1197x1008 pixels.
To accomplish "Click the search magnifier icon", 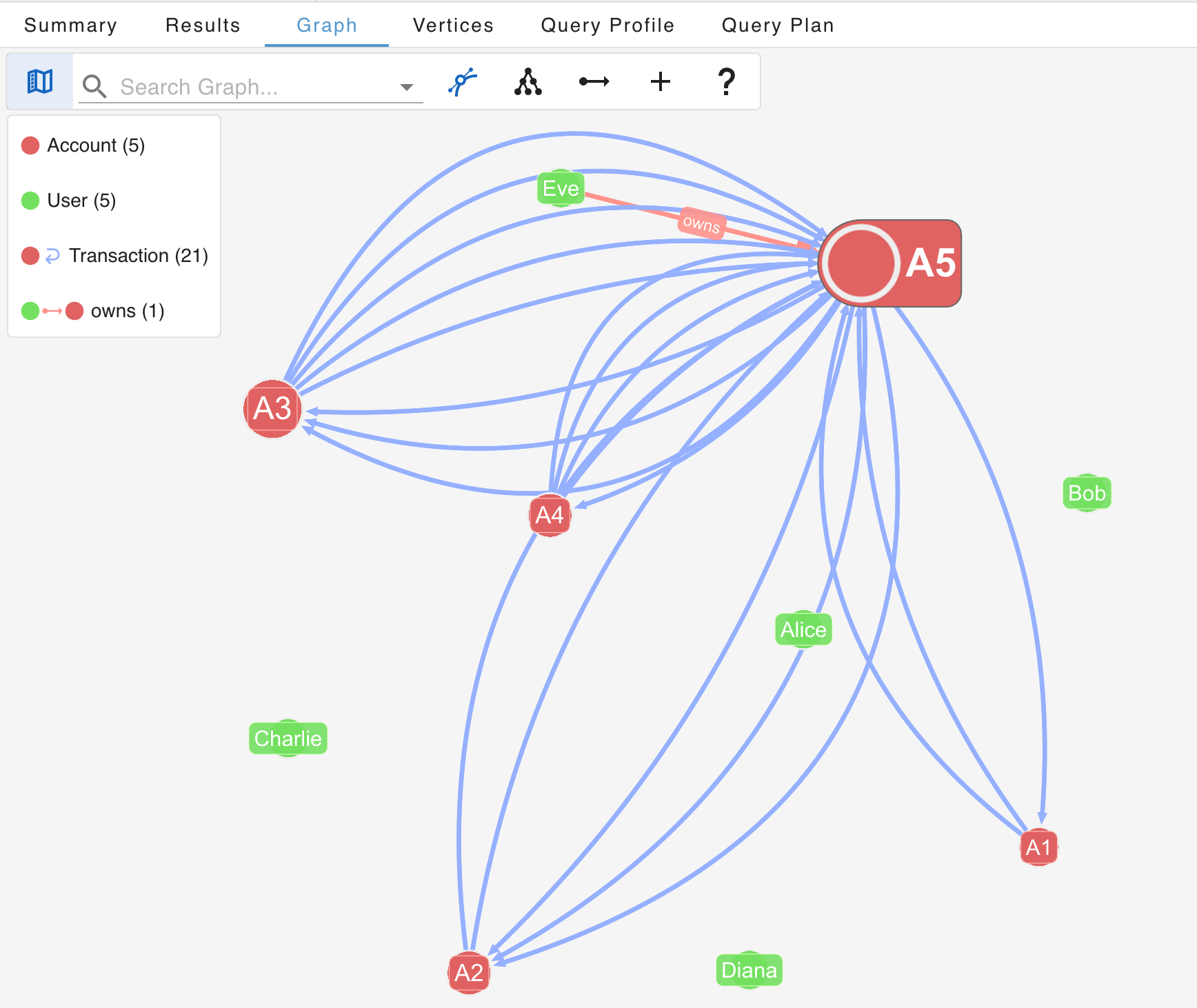I will (x=94, y=87).
